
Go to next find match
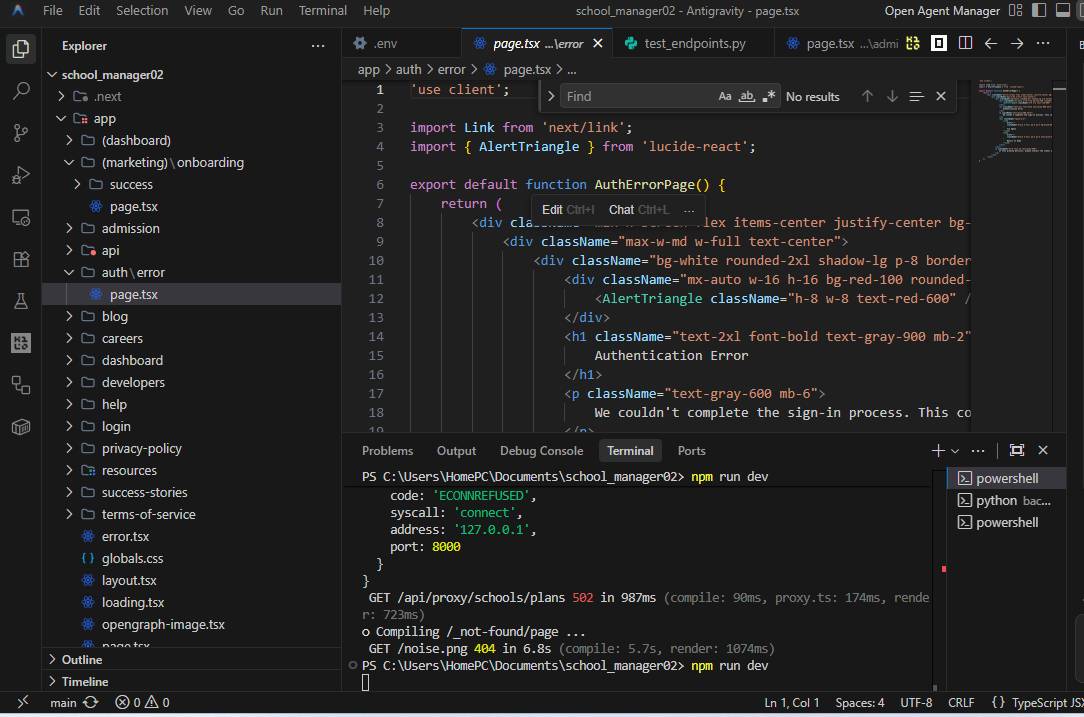pos(892,96)
